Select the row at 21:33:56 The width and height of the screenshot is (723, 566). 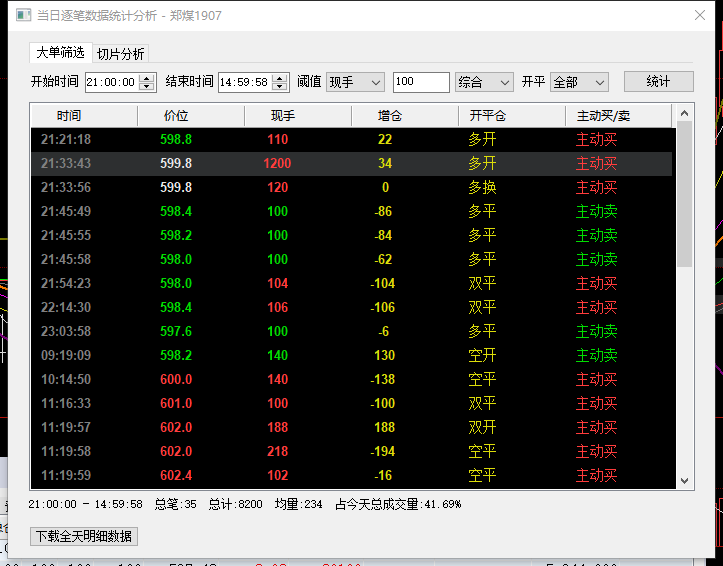coord(350,187)
